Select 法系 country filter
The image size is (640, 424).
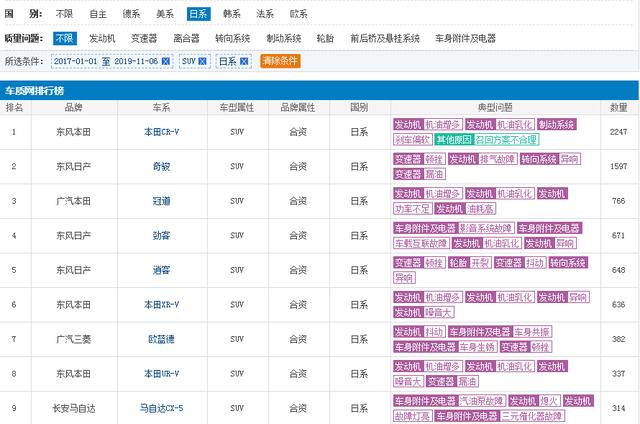click(265, 14)
